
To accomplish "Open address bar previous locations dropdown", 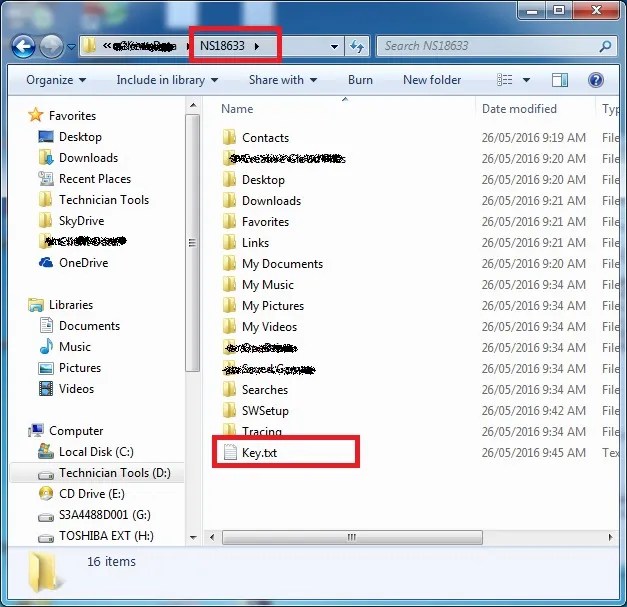I will 334,47.
